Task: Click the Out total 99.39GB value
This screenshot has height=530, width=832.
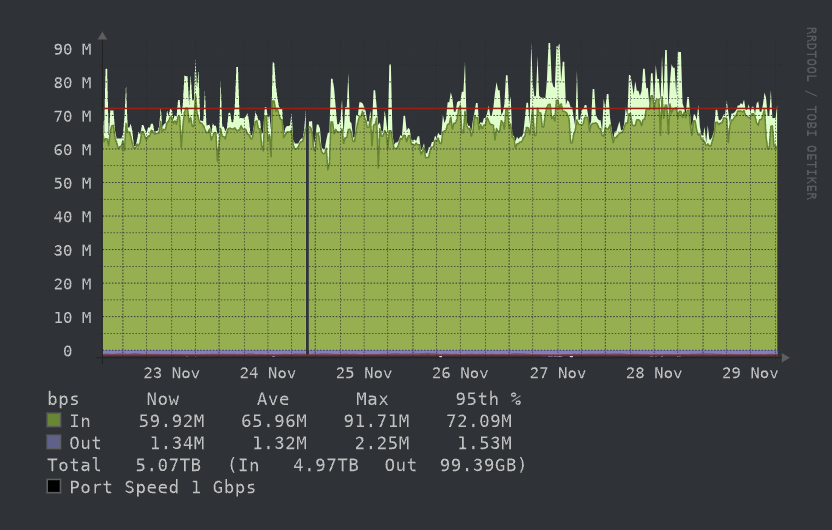Action: 479,465
